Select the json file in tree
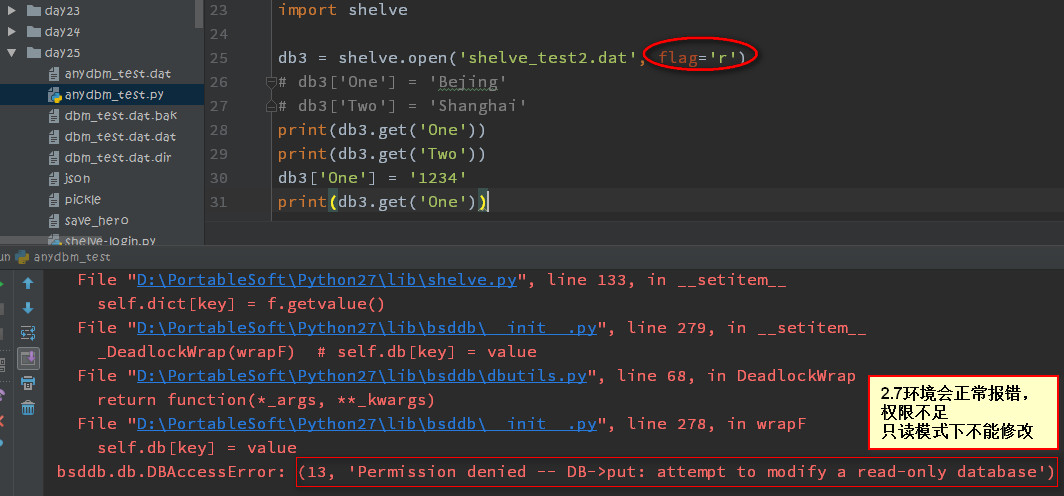 point(69,178)
